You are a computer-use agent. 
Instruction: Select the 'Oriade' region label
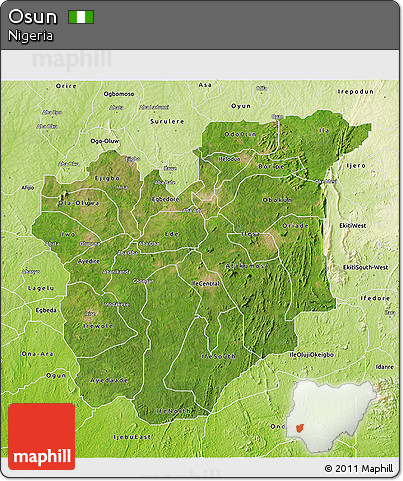point(295,226)
